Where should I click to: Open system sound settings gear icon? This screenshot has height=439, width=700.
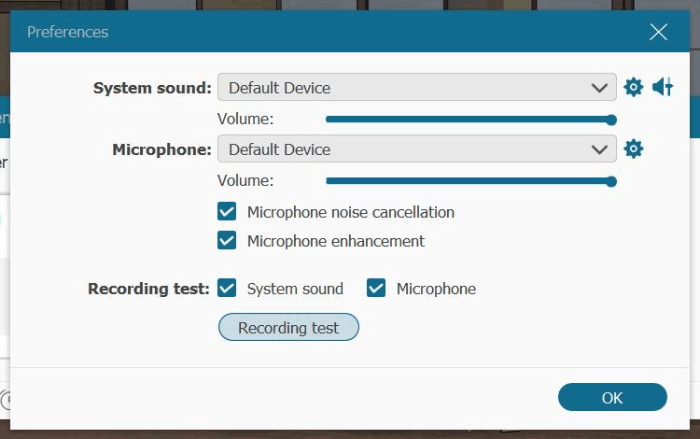pos(633,88)
